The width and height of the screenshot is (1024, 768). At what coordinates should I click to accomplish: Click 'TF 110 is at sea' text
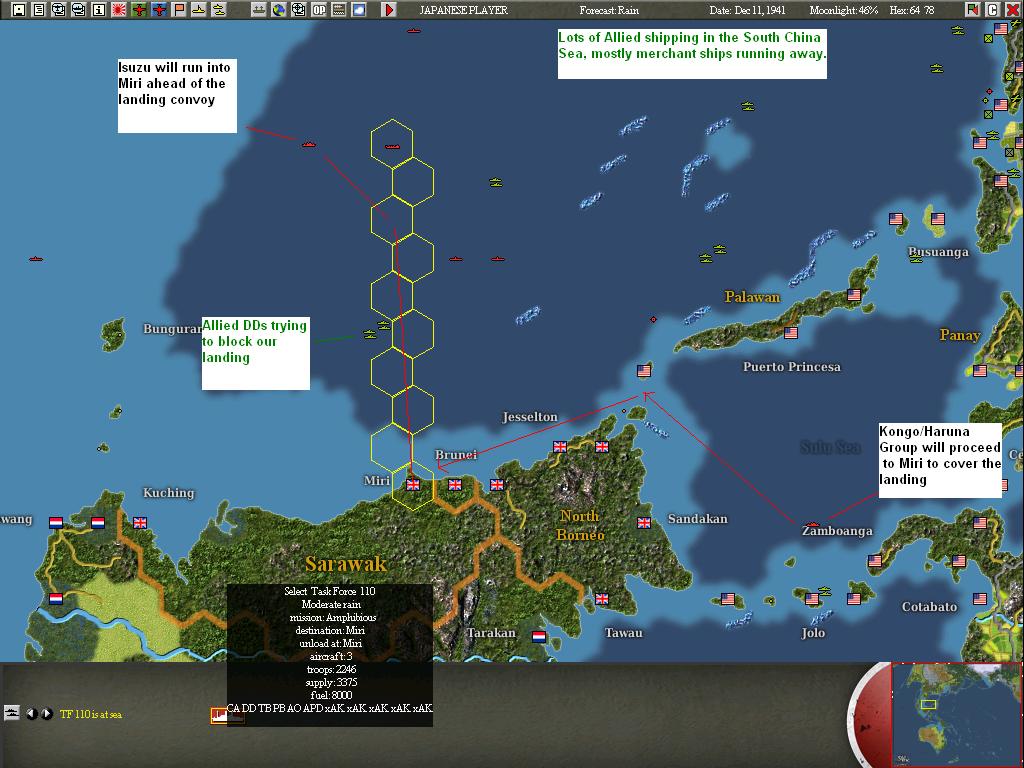[91, 714]
